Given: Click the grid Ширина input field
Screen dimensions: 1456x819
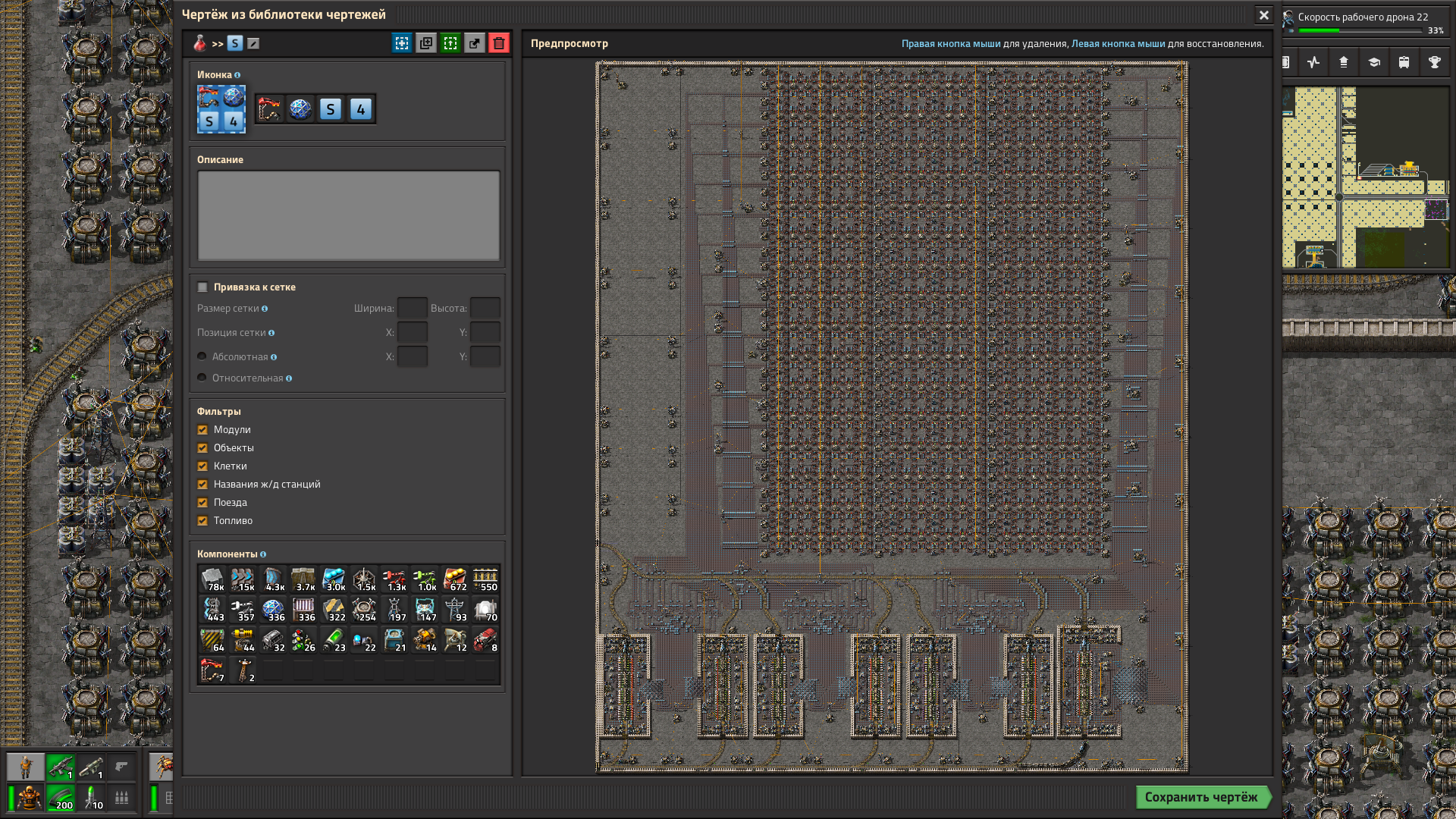Looking at the screenshot, I should click(413, 309).
